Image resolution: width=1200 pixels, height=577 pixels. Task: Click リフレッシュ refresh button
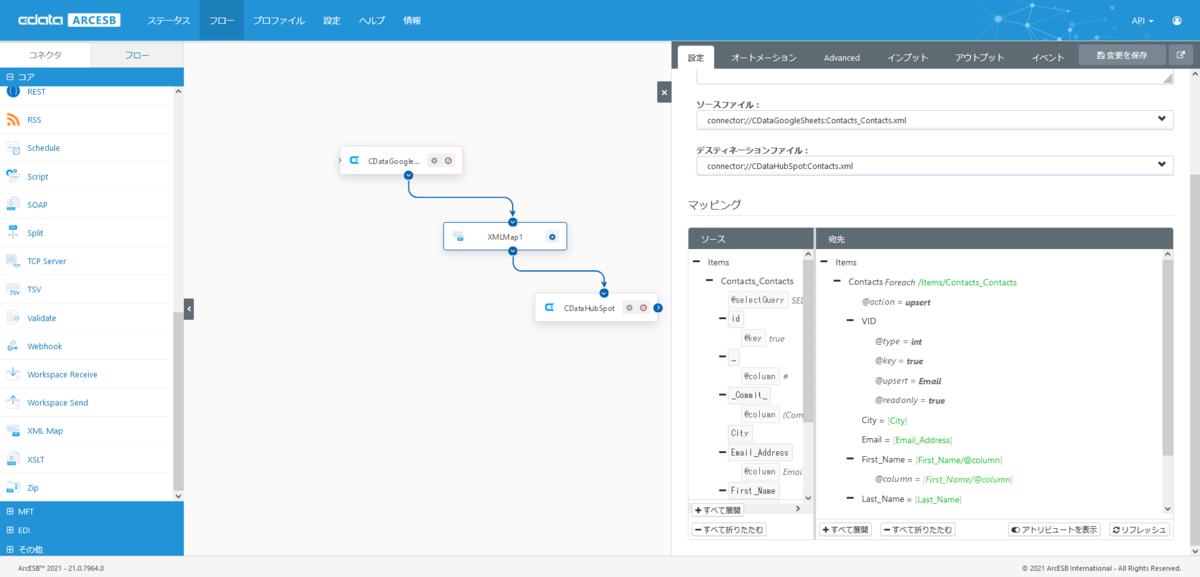1138,529
